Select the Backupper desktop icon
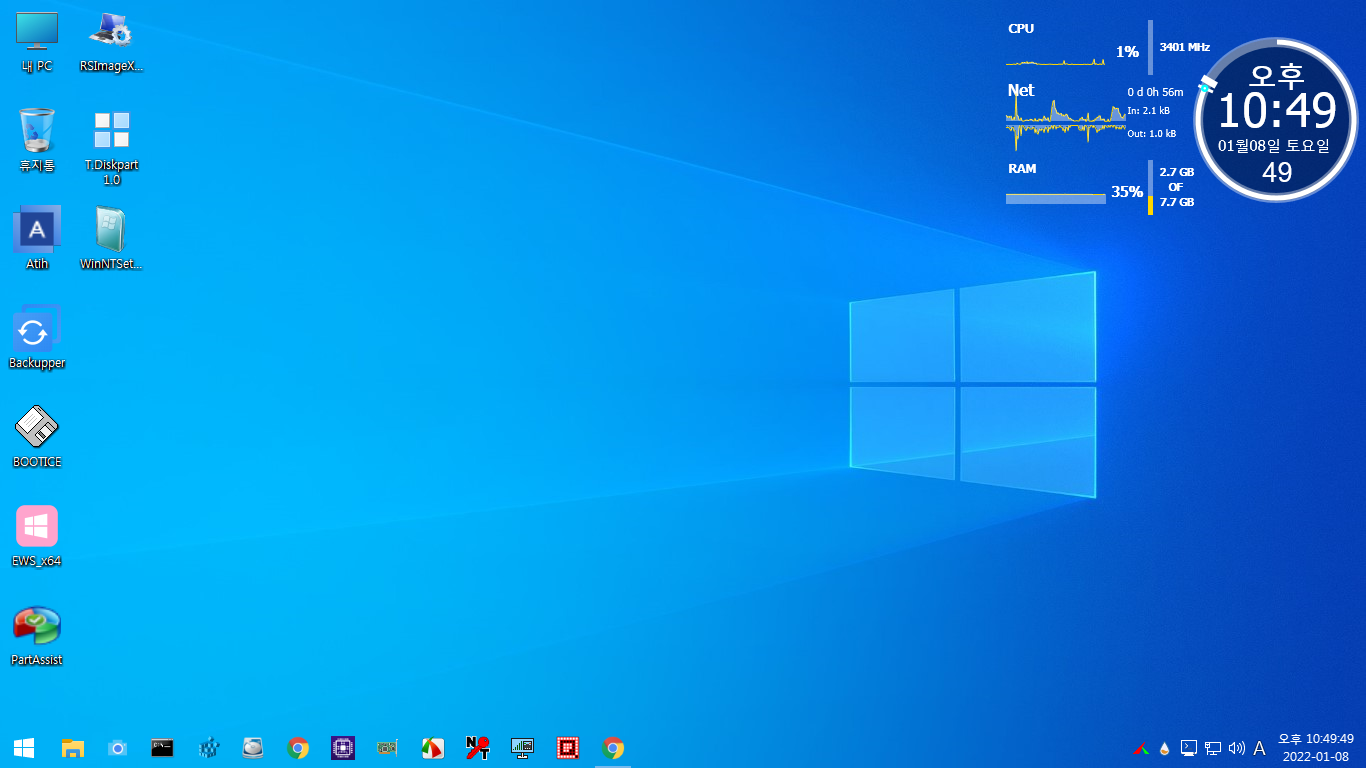 click(37, 338)
